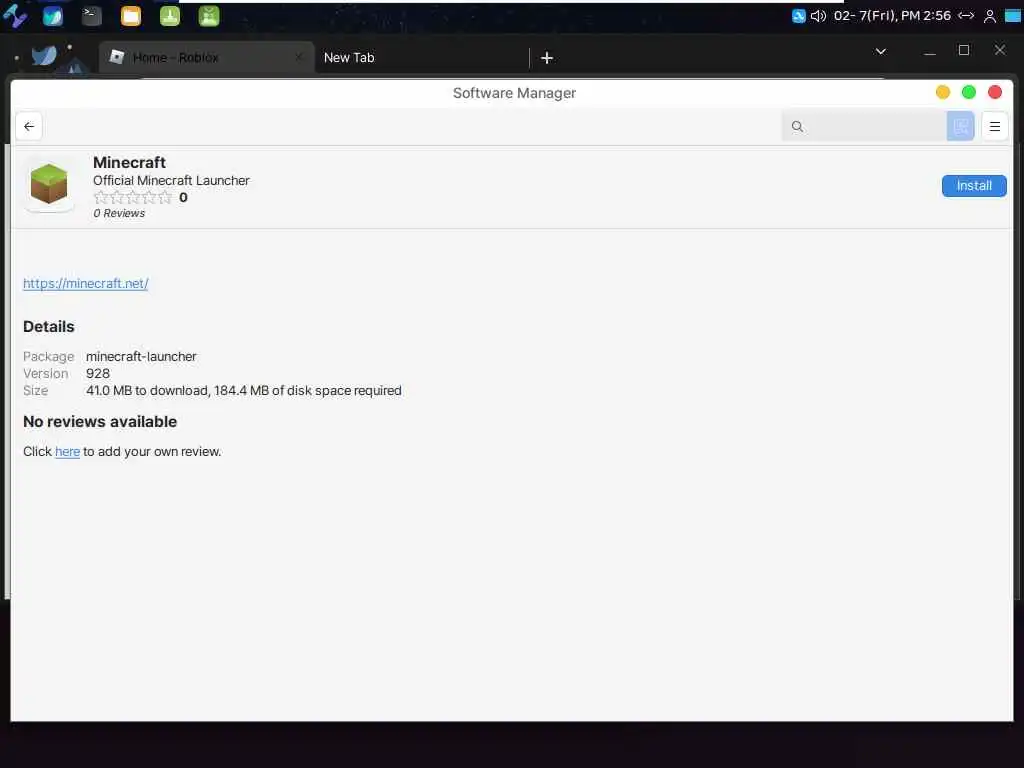Close the Home - Roblox tab
The height and width of the screenshot is (768, 1024).
(x=298, y=57)
